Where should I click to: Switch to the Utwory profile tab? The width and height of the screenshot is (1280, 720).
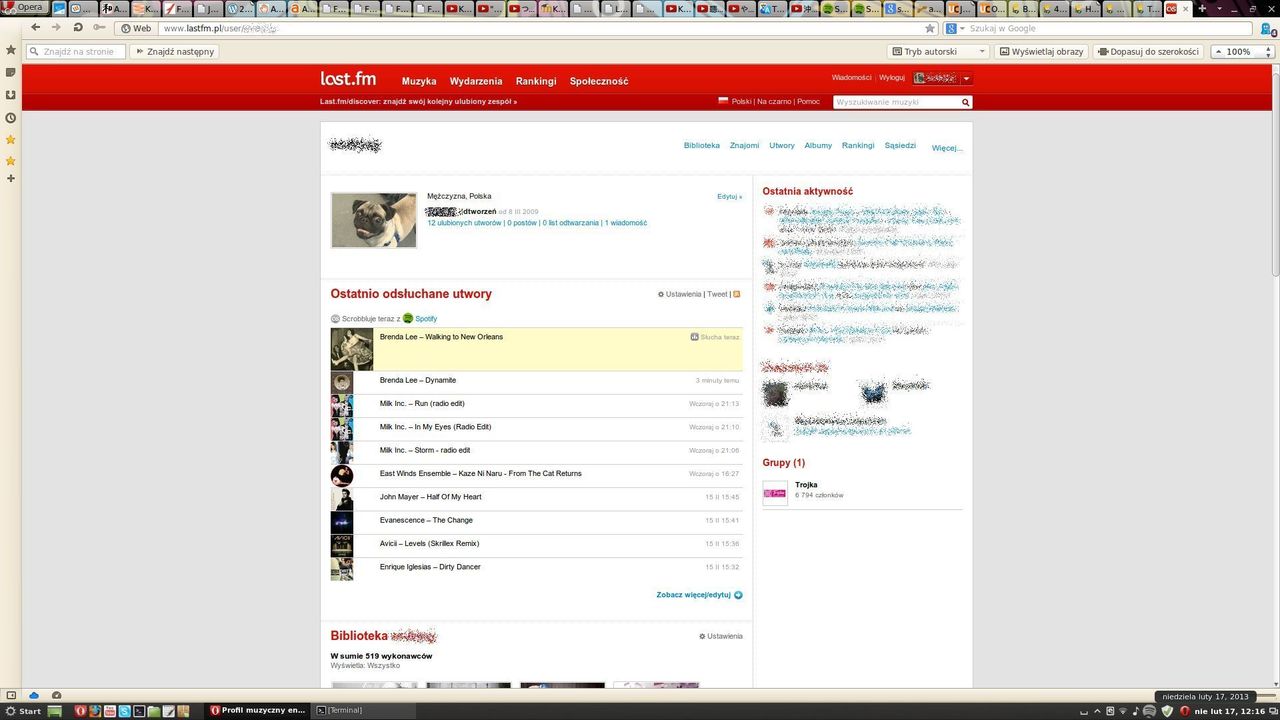(782, 145)
